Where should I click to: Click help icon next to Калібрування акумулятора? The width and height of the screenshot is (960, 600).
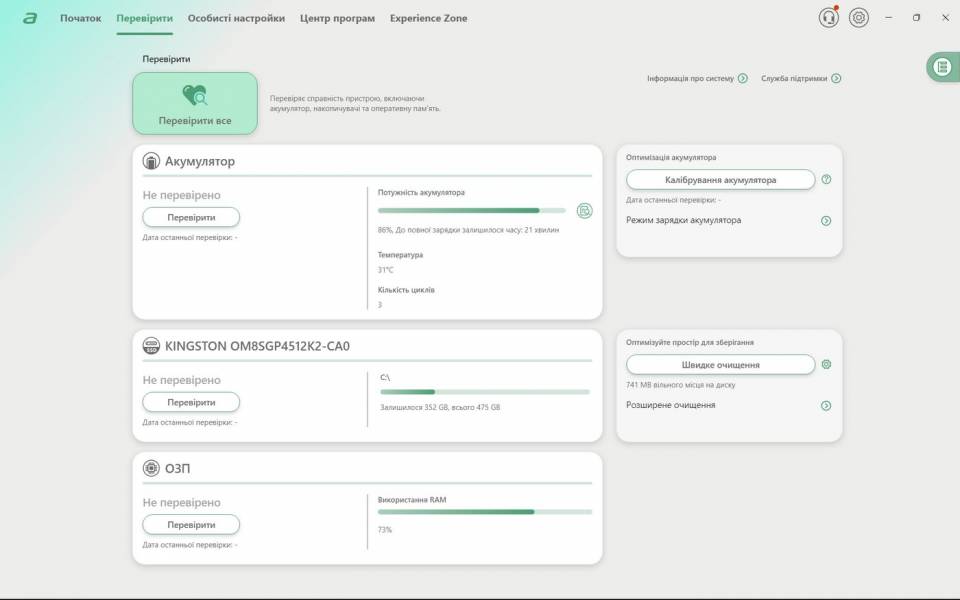point(826,179)
